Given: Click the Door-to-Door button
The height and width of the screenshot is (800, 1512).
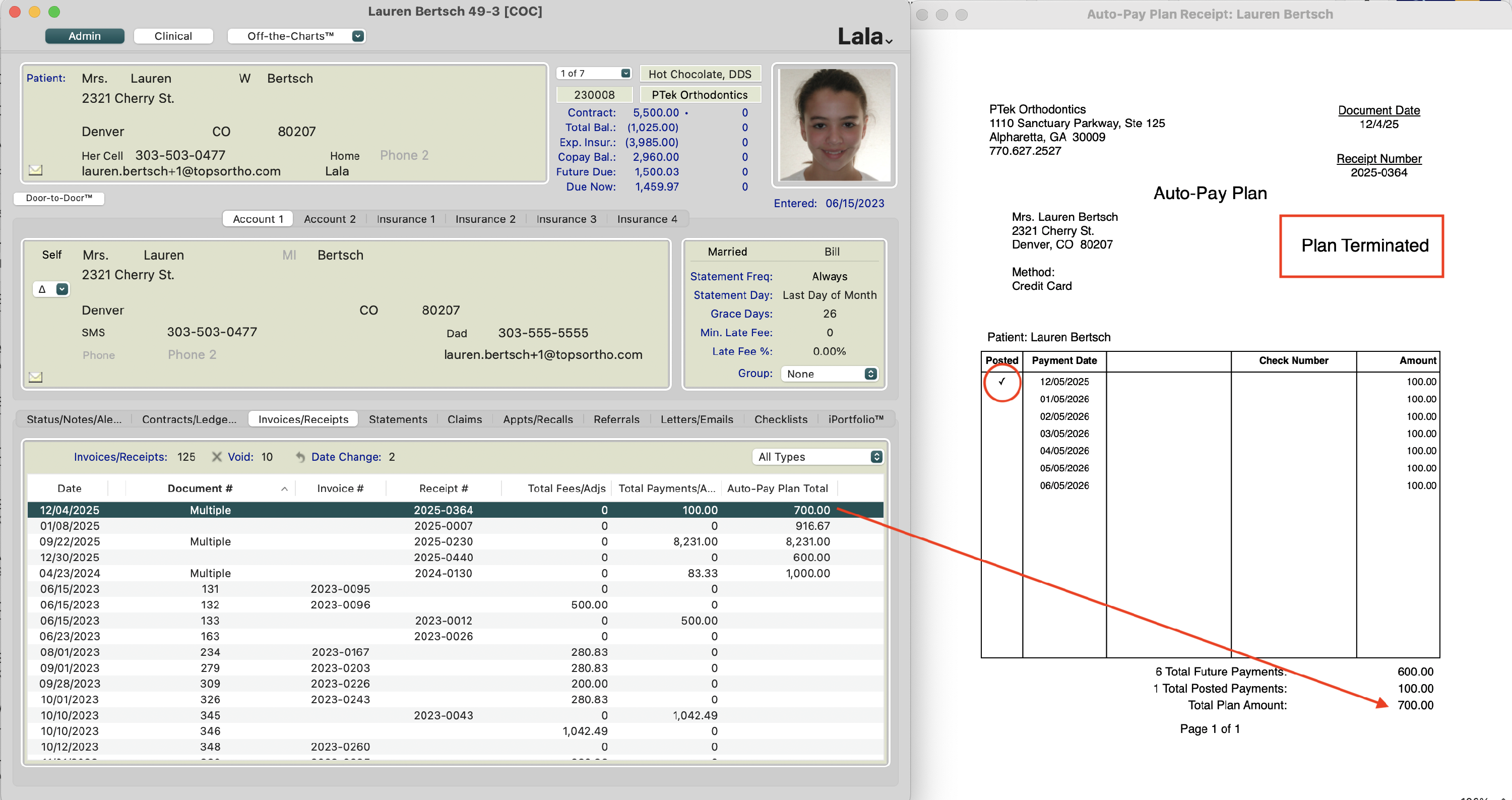Looking at the screenshot, I should click(58, 198).
